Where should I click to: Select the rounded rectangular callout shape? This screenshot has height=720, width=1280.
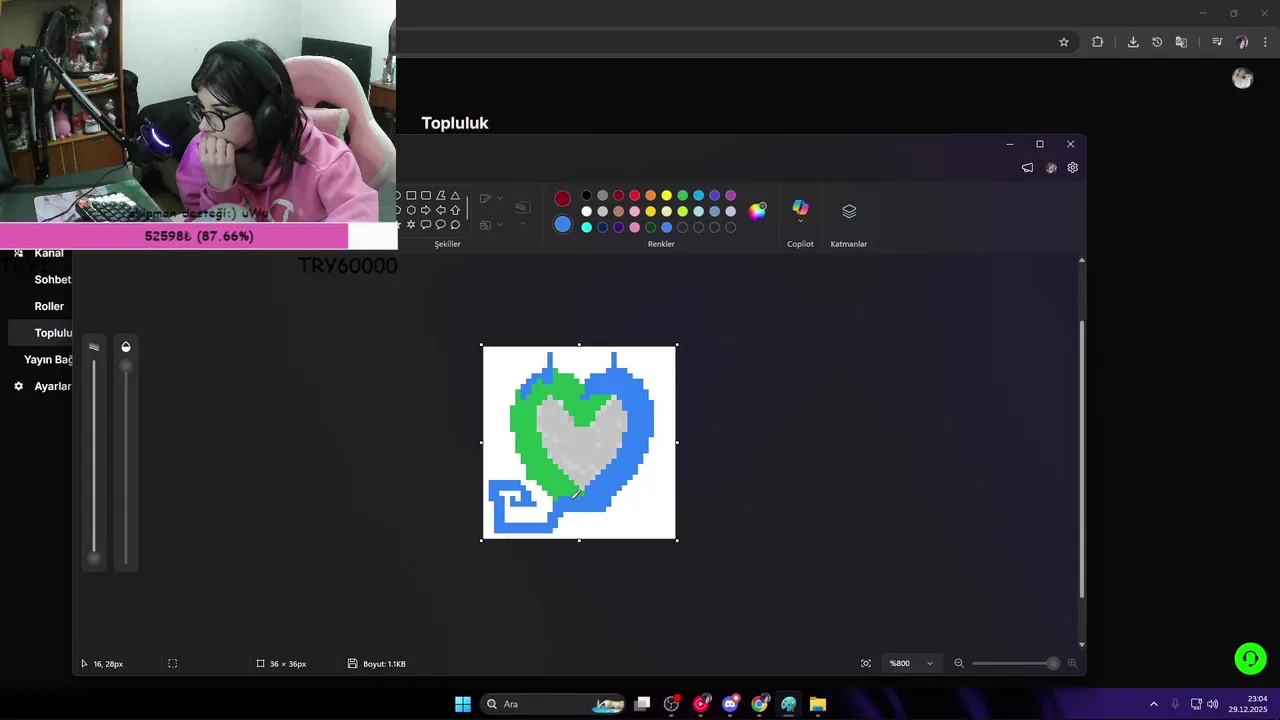[x=426, y=224]
